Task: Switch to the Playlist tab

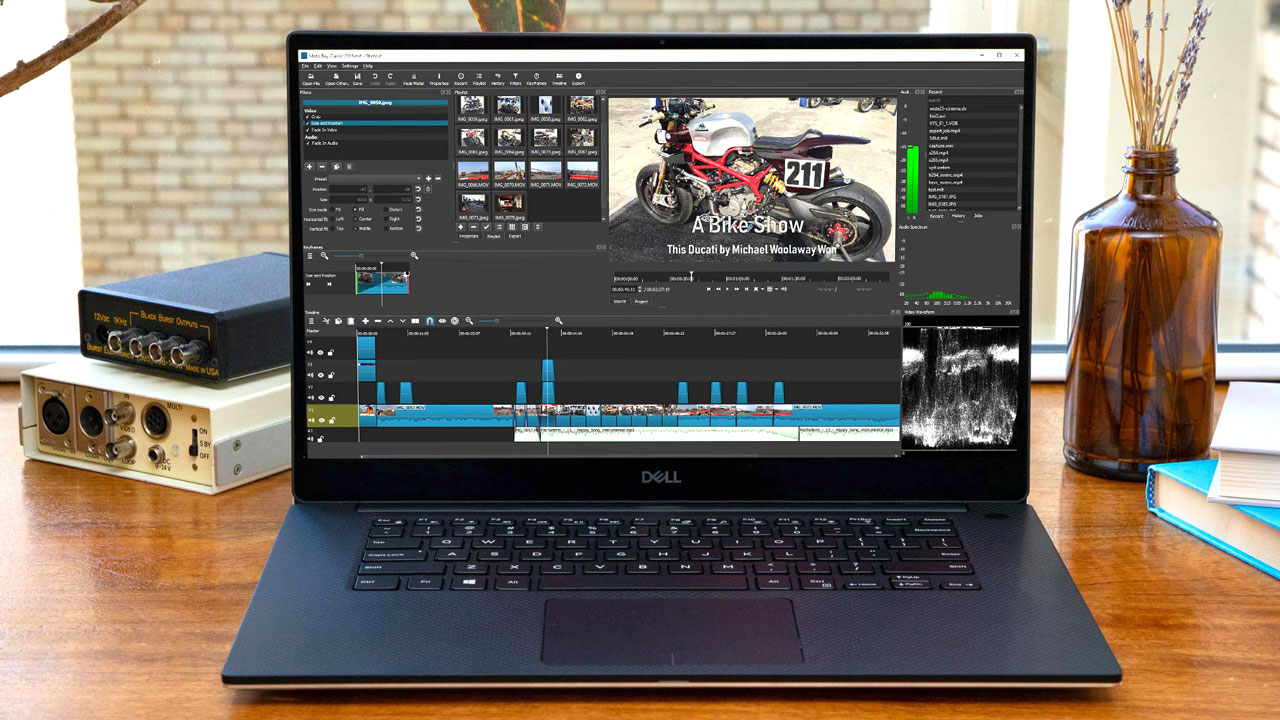Action: tap(494, 236)
